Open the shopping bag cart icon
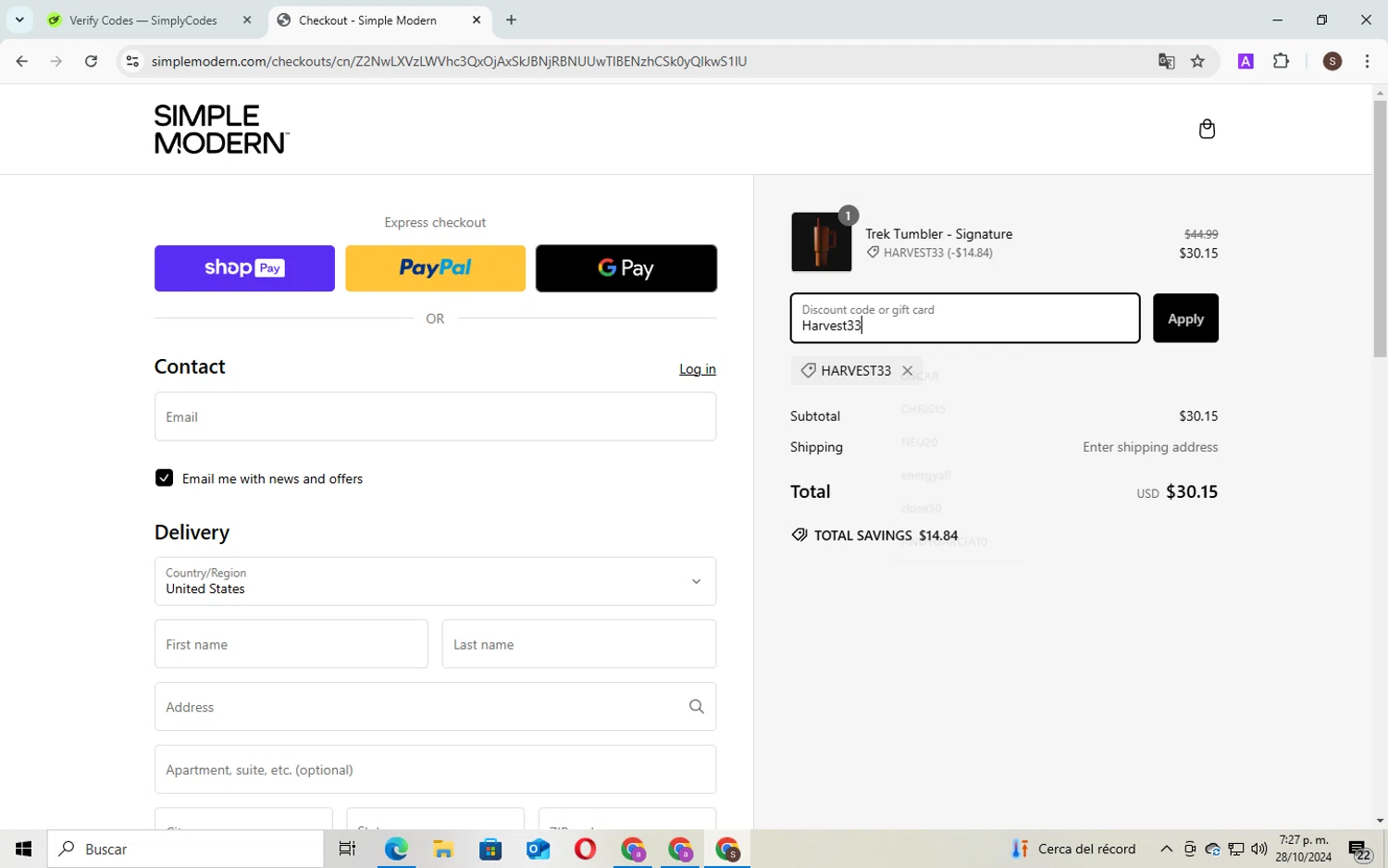The height and width of the screenshot is (868, 1388). (x=1207, y=129)
